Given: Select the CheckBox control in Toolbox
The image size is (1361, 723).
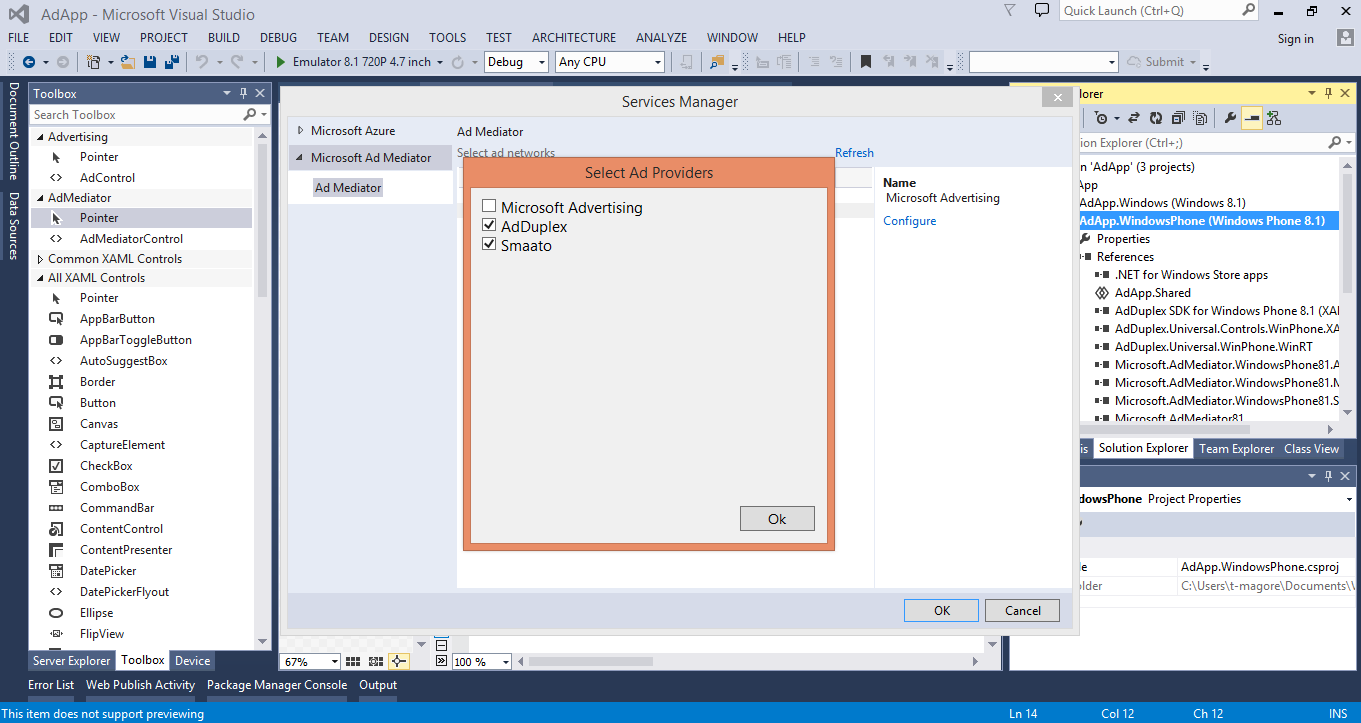Looking at the screenshot, I should (x=106, y=466).
